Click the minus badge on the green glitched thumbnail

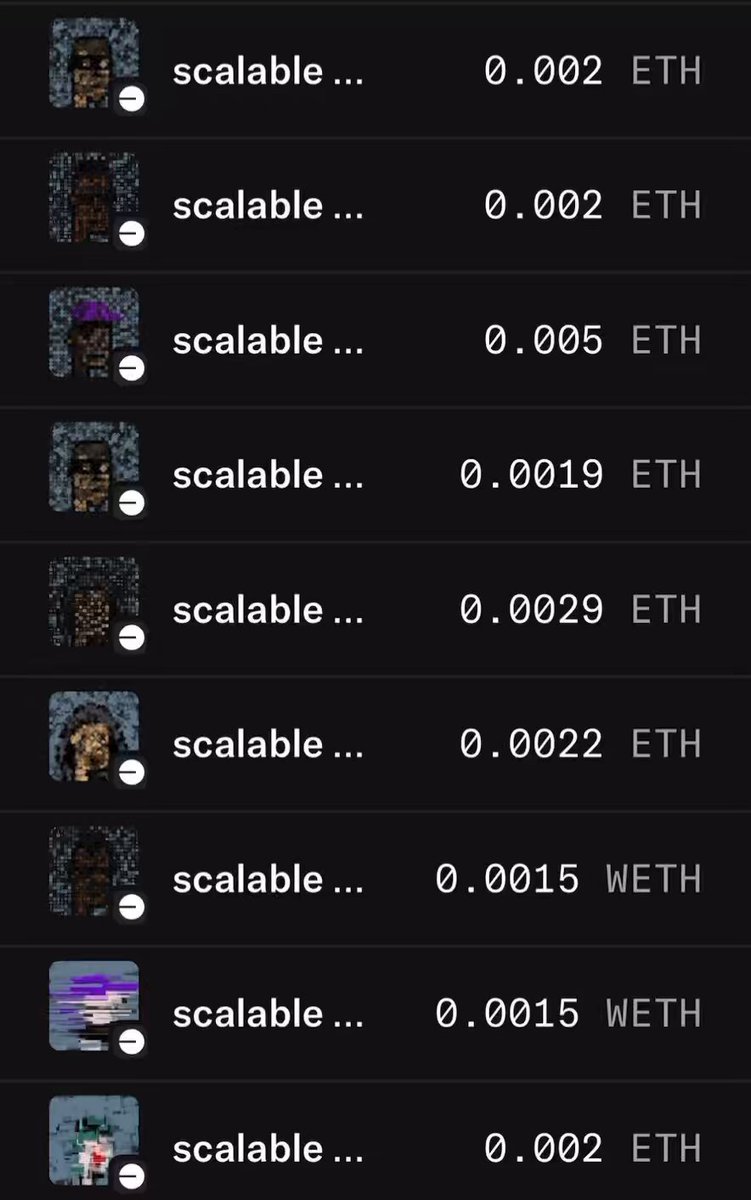[x=132, y=1175]
